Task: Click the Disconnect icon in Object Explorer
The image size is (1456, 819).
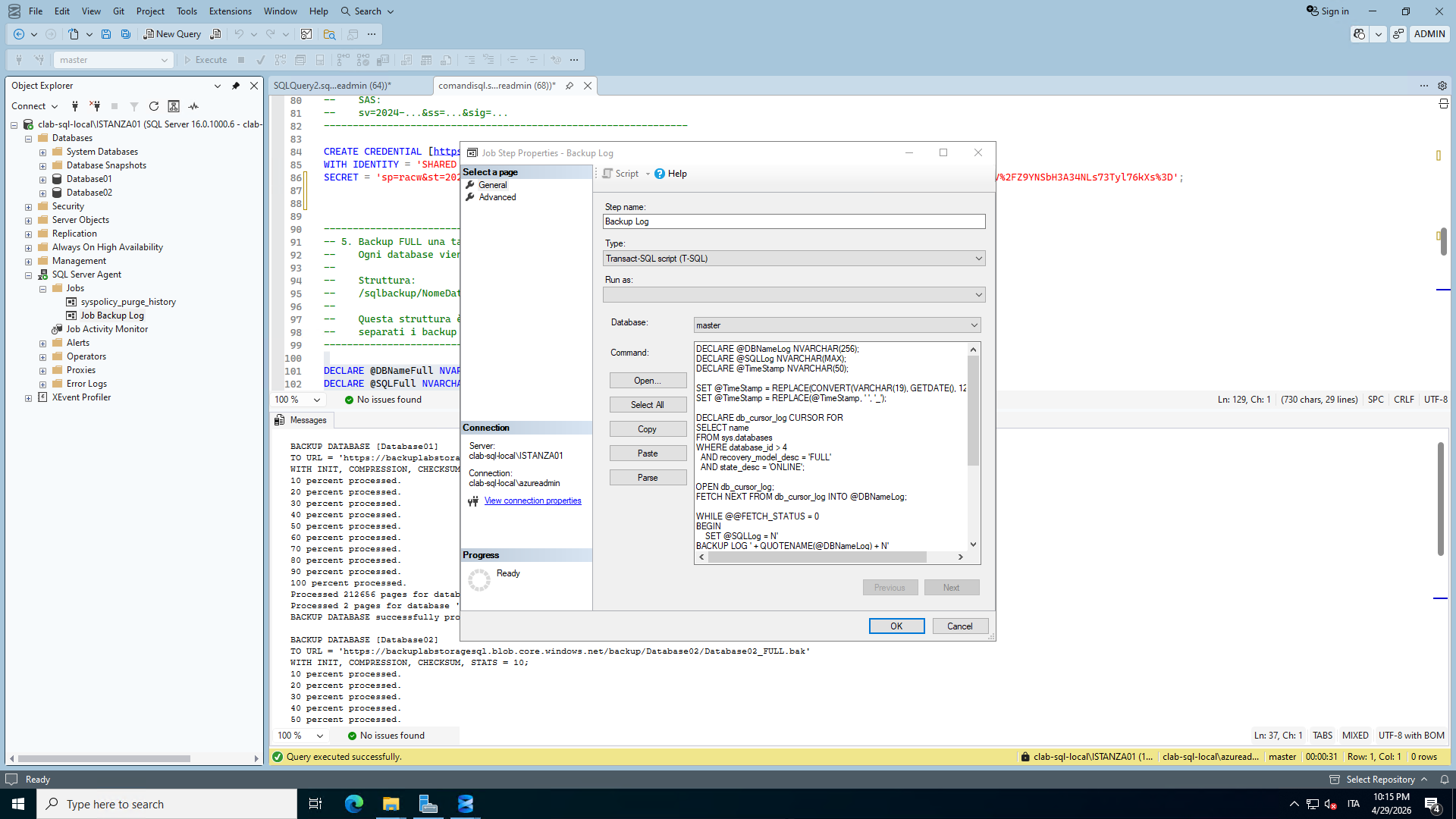Action: point(95,106)
